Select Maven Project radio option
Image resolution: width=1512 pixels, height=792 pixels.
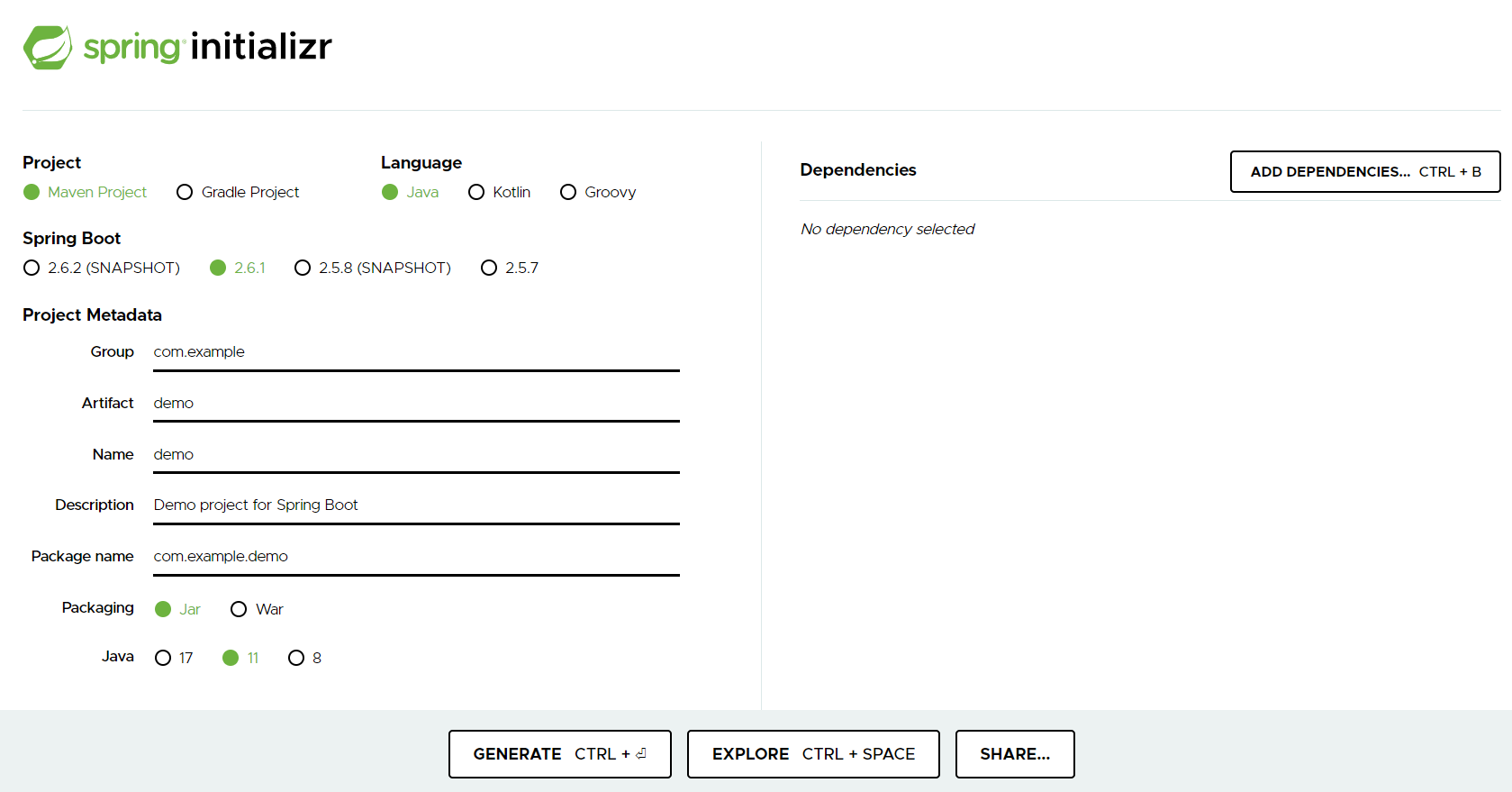[86, 192]
